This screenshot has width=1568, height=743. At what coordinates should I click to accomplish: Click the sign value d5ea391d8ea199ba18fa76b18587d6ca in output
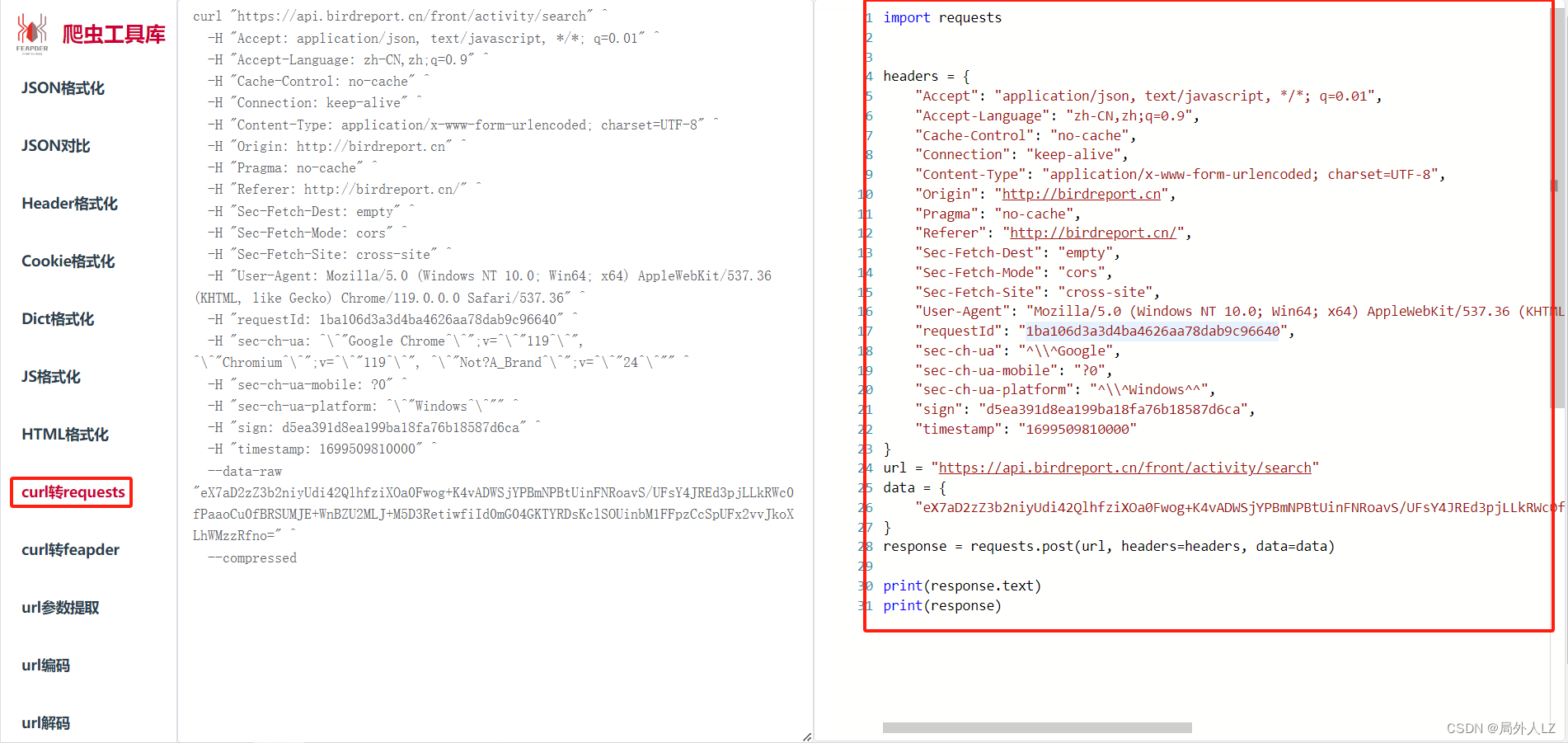click(1113, 409)
